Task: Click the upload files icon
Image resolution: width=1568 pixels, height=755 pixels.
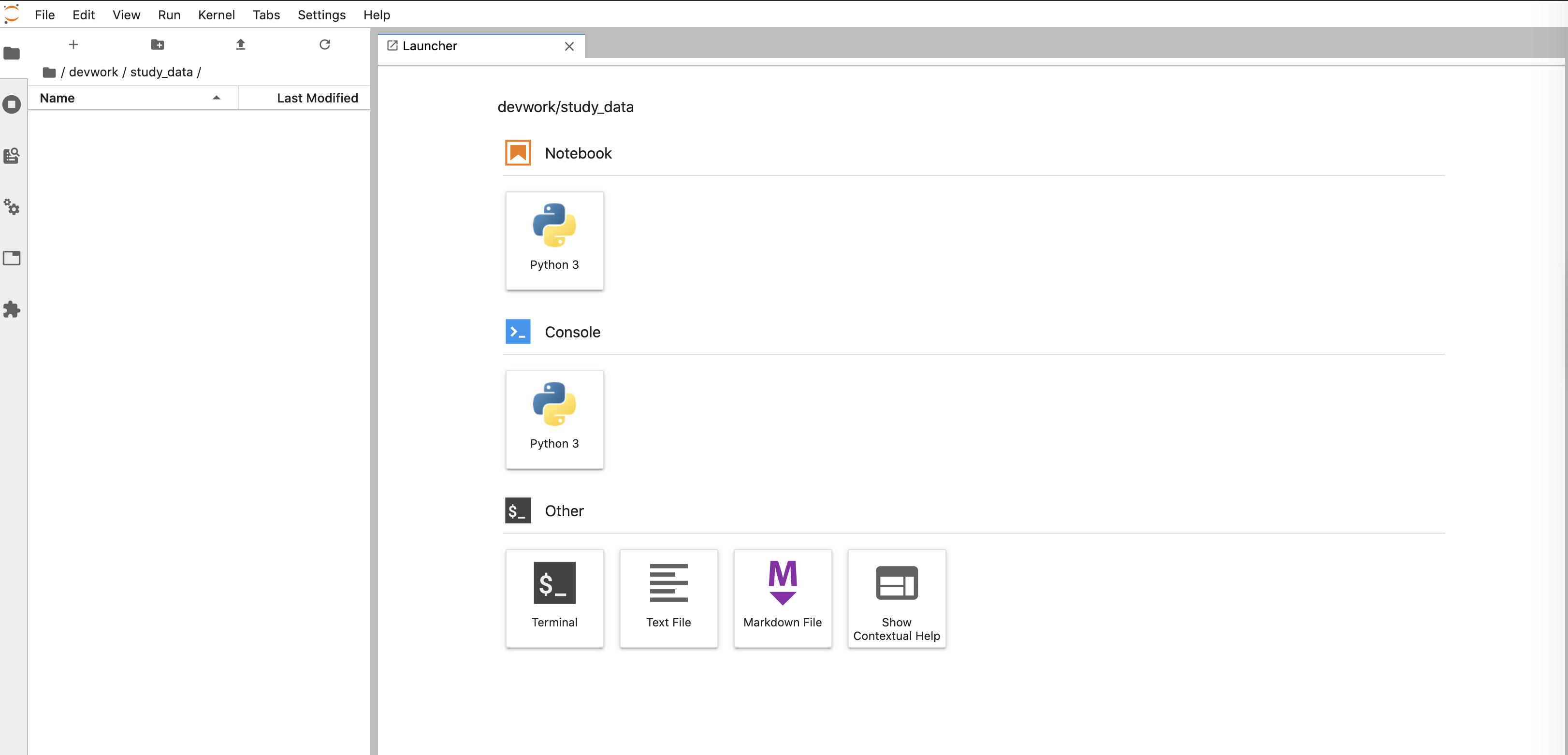Action: (240, 44)
